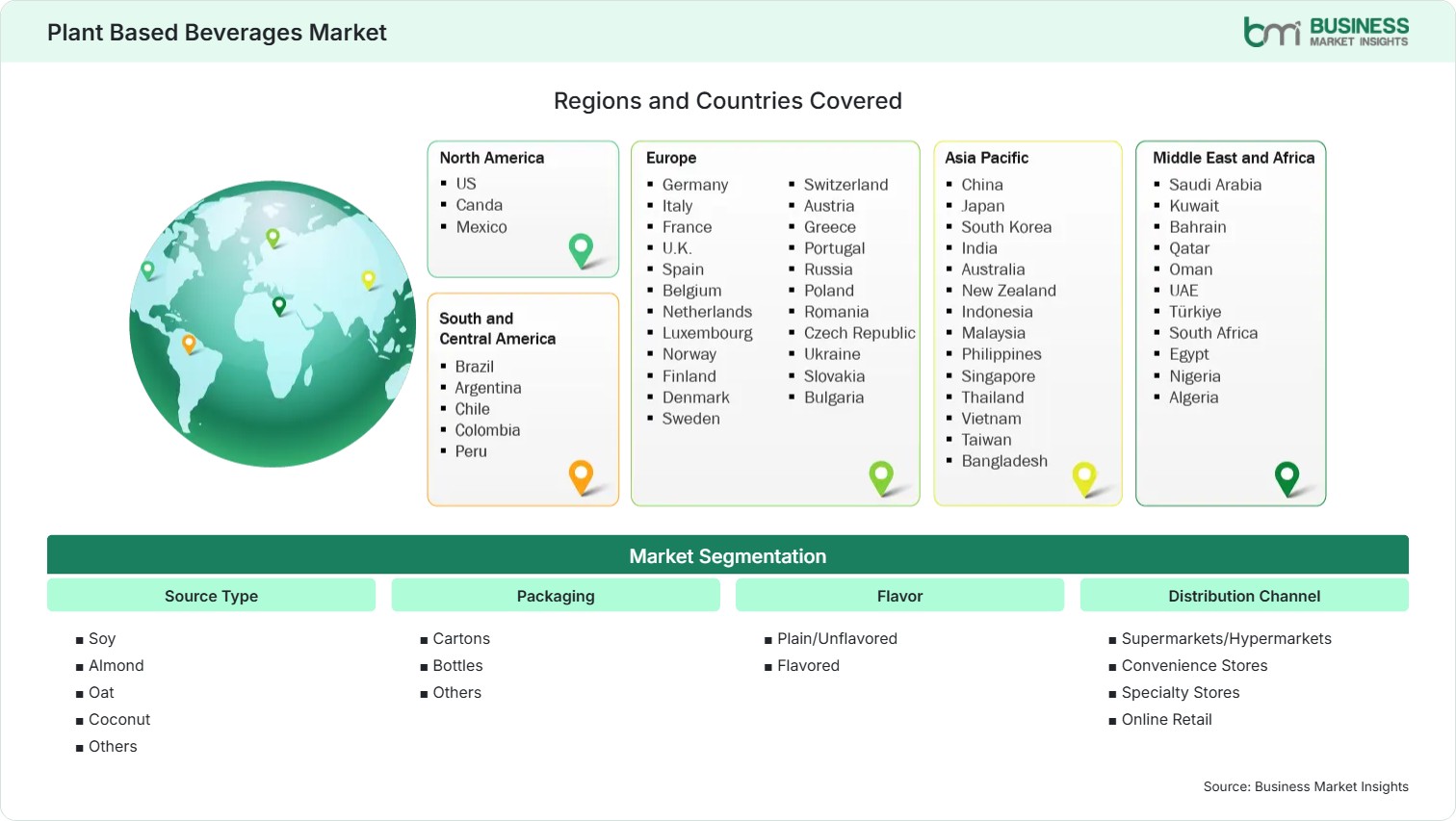
Task: Click the yellow map pin in Asia Pacific card
Action: pyautogui.click(x=1085, y=478)
